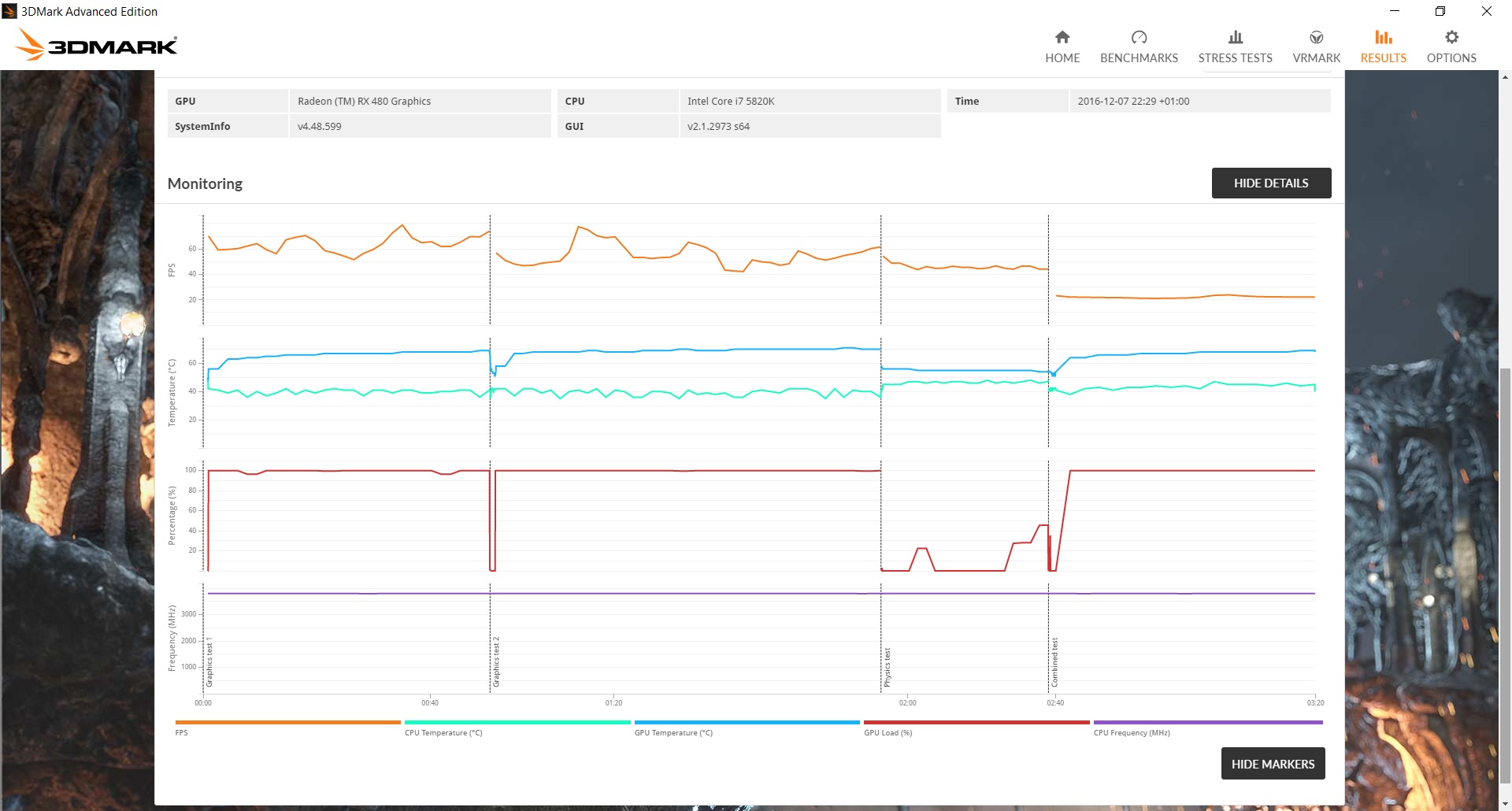Open the Stress Tests chart icon

(x=1235, y=37)
